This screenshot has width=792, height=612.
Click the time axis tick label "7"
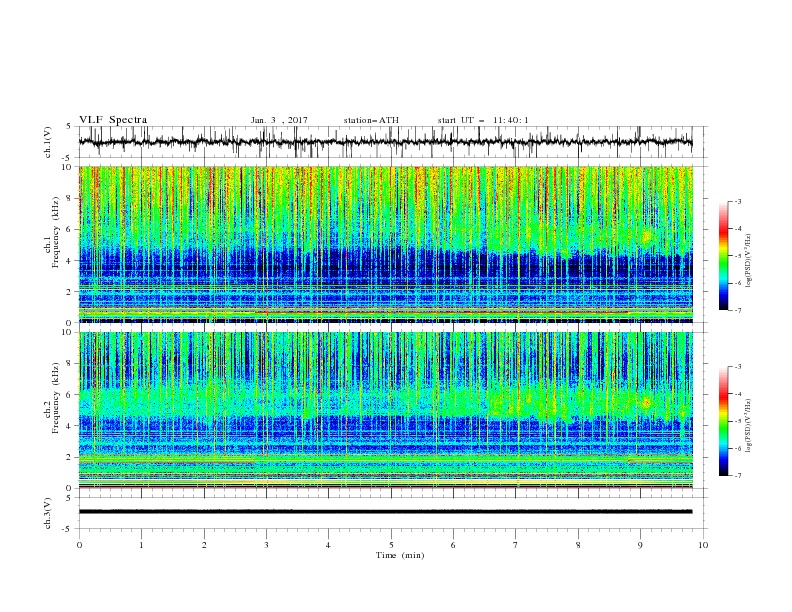point(516,545)
